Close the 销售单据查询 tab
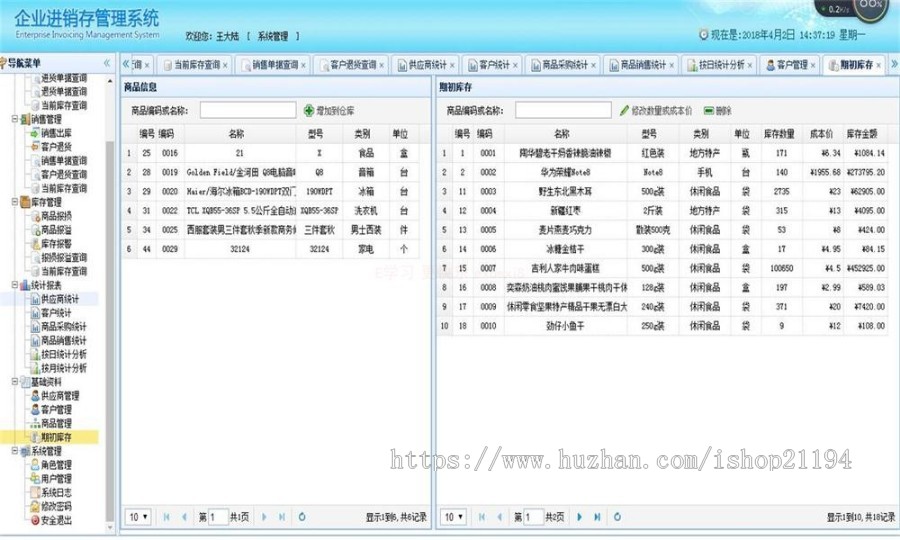This screenshot has width=900, height=540. [303, 65]
